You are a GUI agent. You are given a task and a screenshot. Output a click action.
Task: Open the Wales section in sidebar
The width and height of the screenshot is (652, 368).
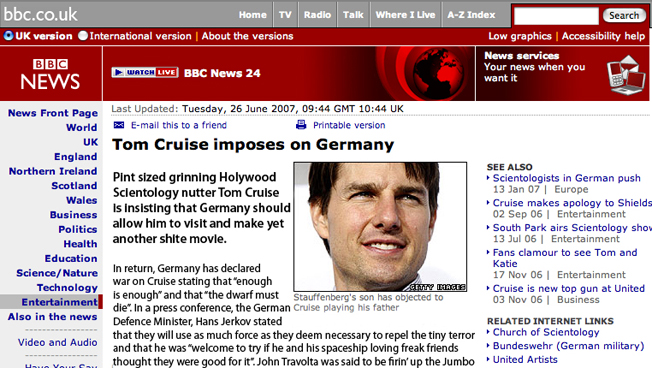click(x=82, y=200)
